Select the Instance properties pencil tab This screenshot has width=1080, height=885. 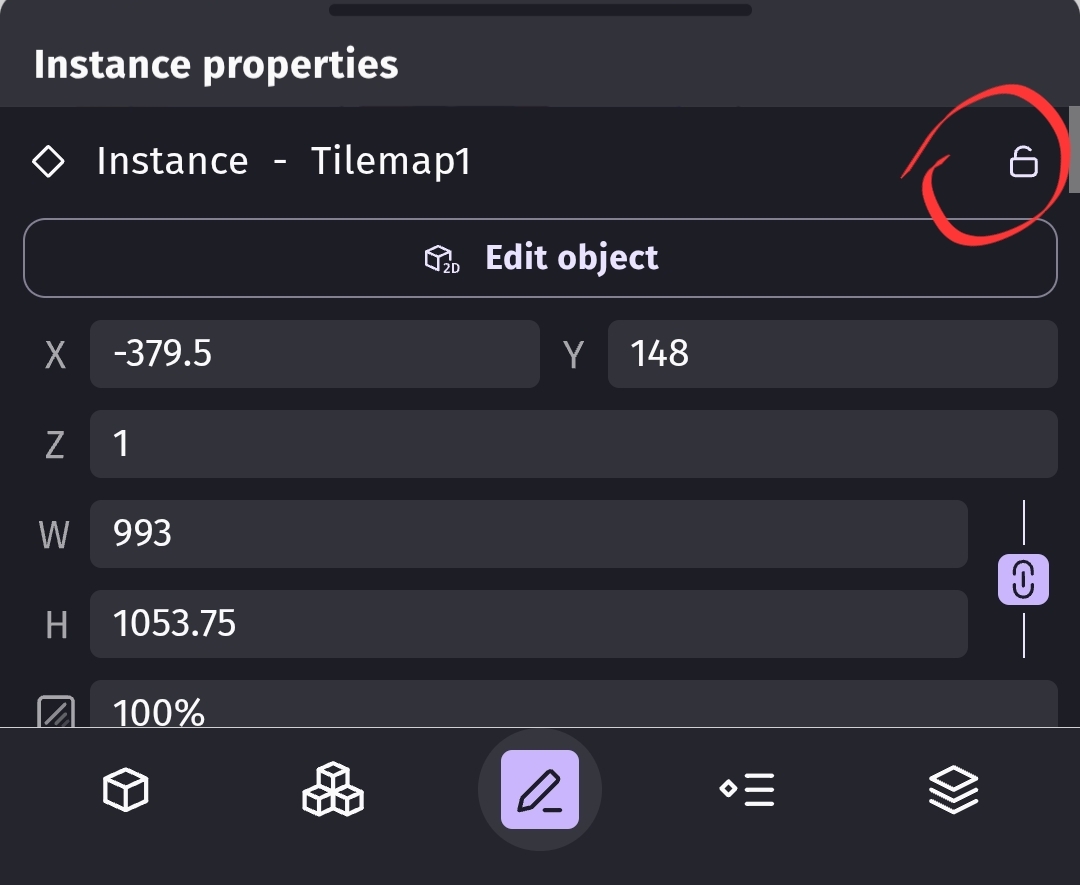click(x=540, y=790)
